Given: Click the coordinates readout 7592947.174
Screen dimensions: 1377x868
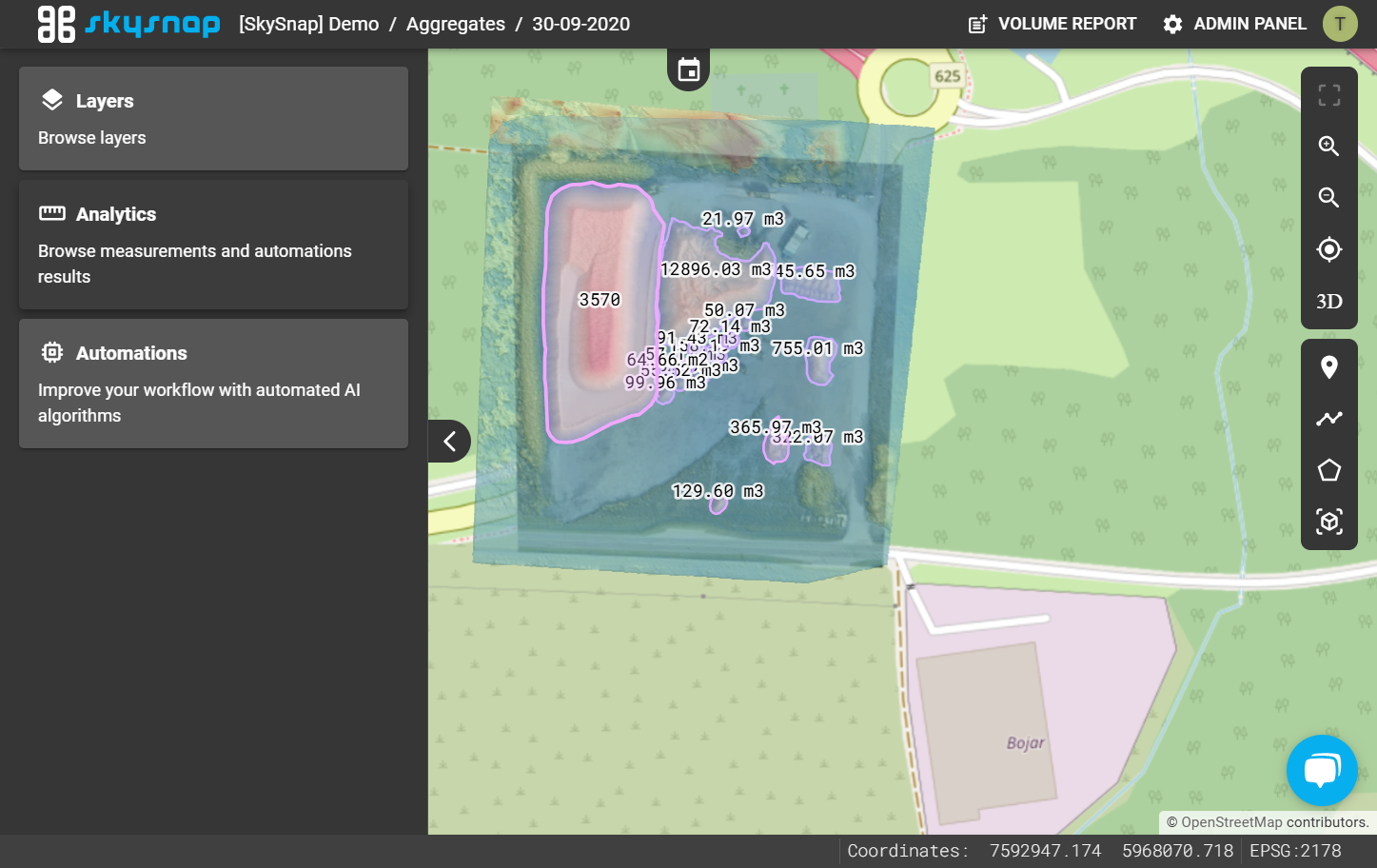Looking at the screenshot, I should [x=1045, y=851].
